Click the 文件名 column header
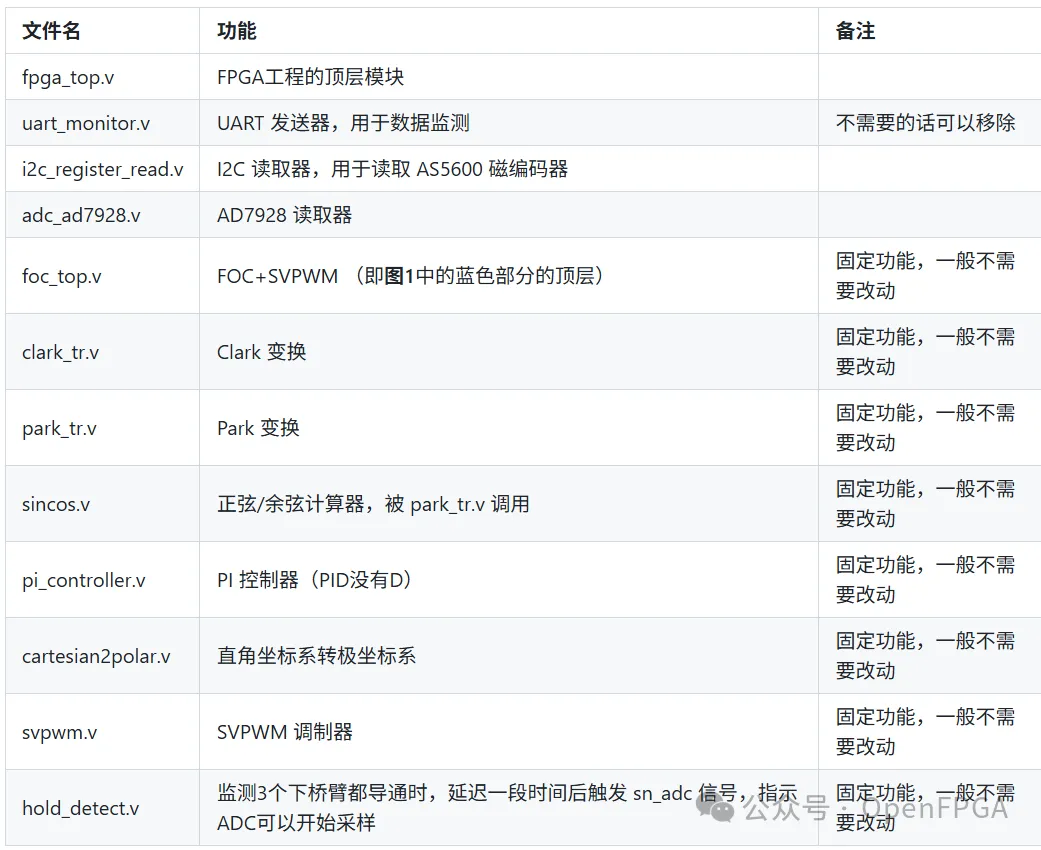The width and height of the screenshot is (1041, 850). click(50, 31)
